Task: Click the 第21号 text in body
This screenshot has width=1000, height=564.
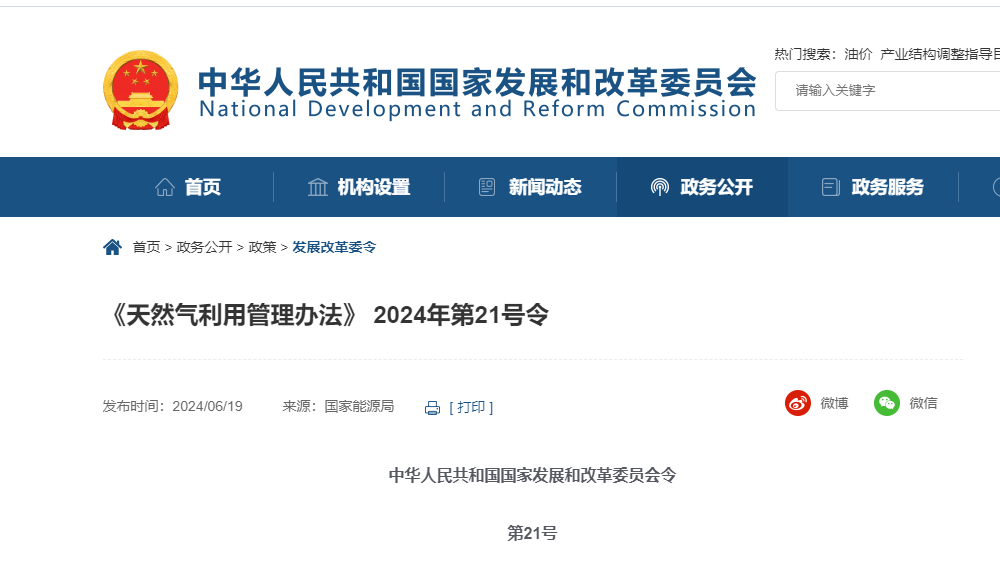Action: click(x=532, y=533)
